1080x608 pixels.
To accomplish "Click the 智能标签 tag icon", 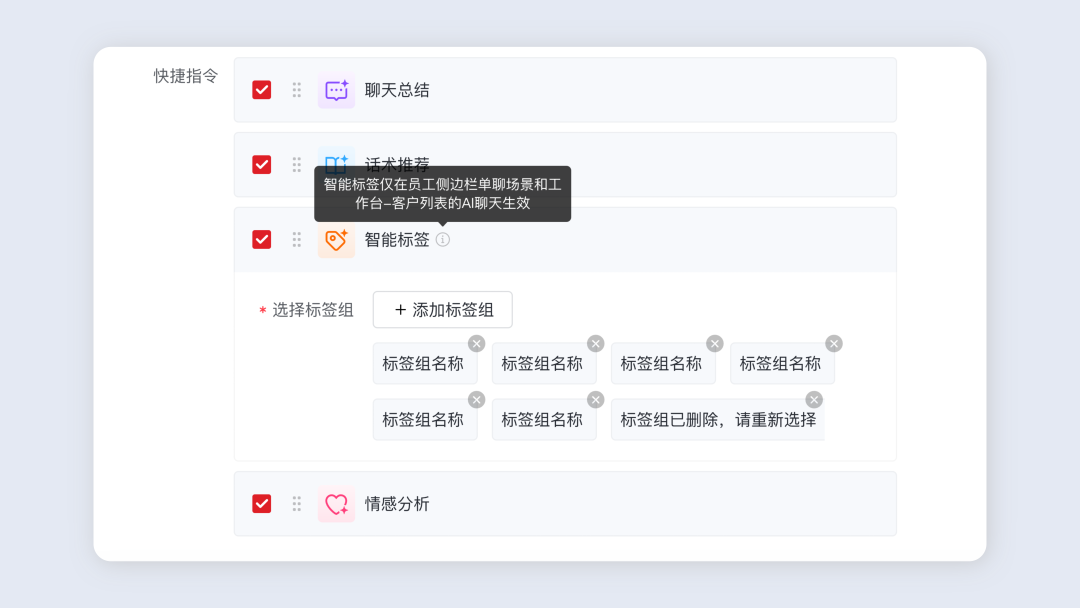I will pyautogui.click(x=336, y=239).
